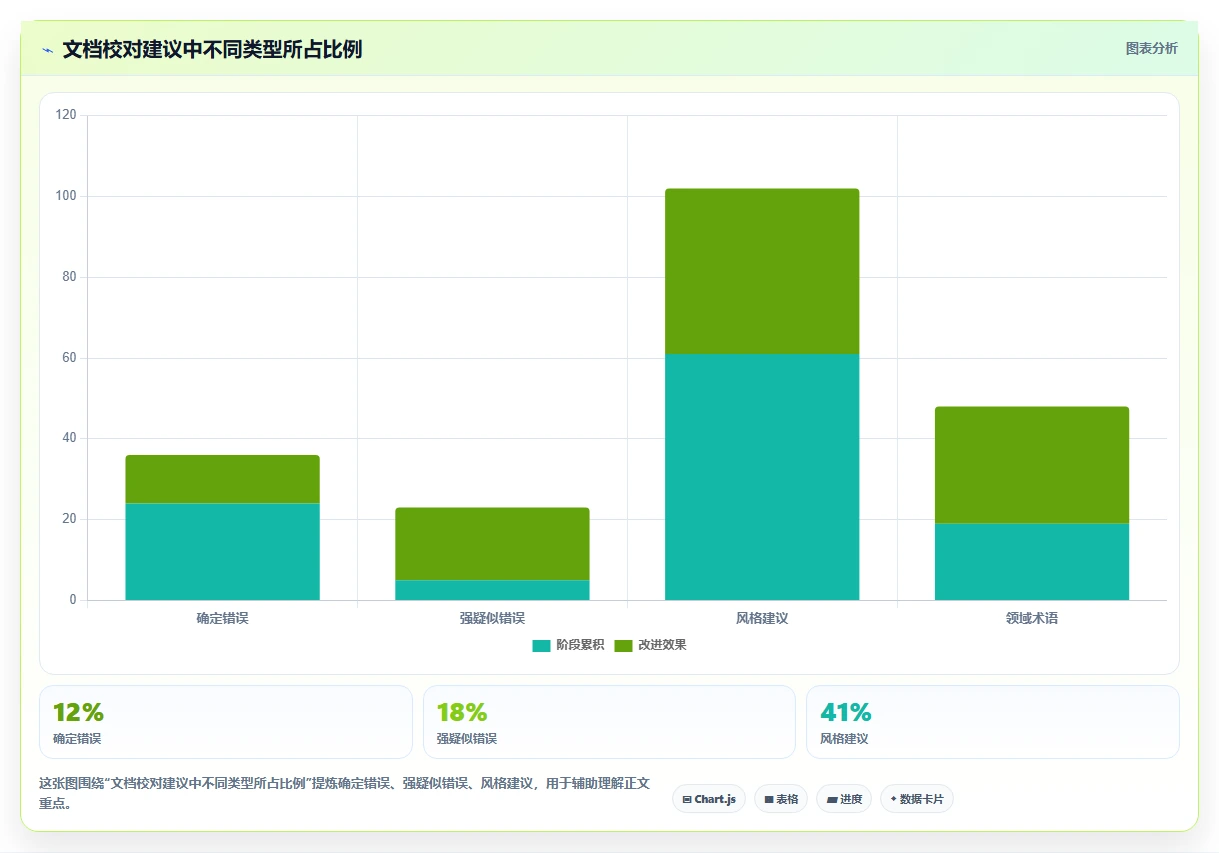Click the chart icon beside the title
Viewport: 1219px width, 853px height.
[47, 50]
